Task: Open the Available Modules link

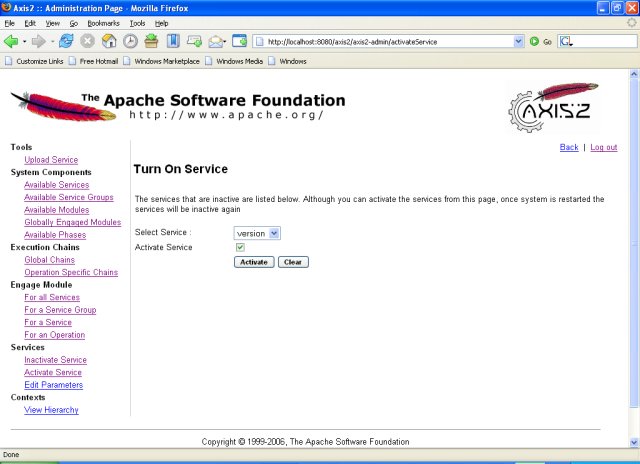Action: (x=56, y=210)
